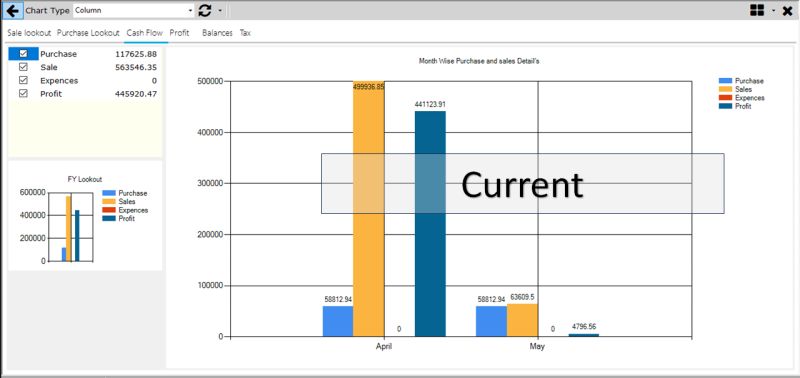This screenshot has height=378, width=800.
Task: Open the Balances tab
Action: click(217, 33)
